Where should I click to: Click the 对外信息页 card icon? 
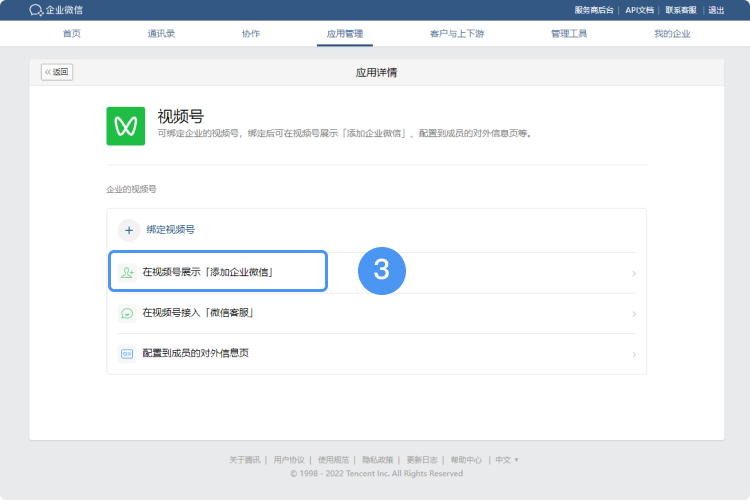[127, 353]
